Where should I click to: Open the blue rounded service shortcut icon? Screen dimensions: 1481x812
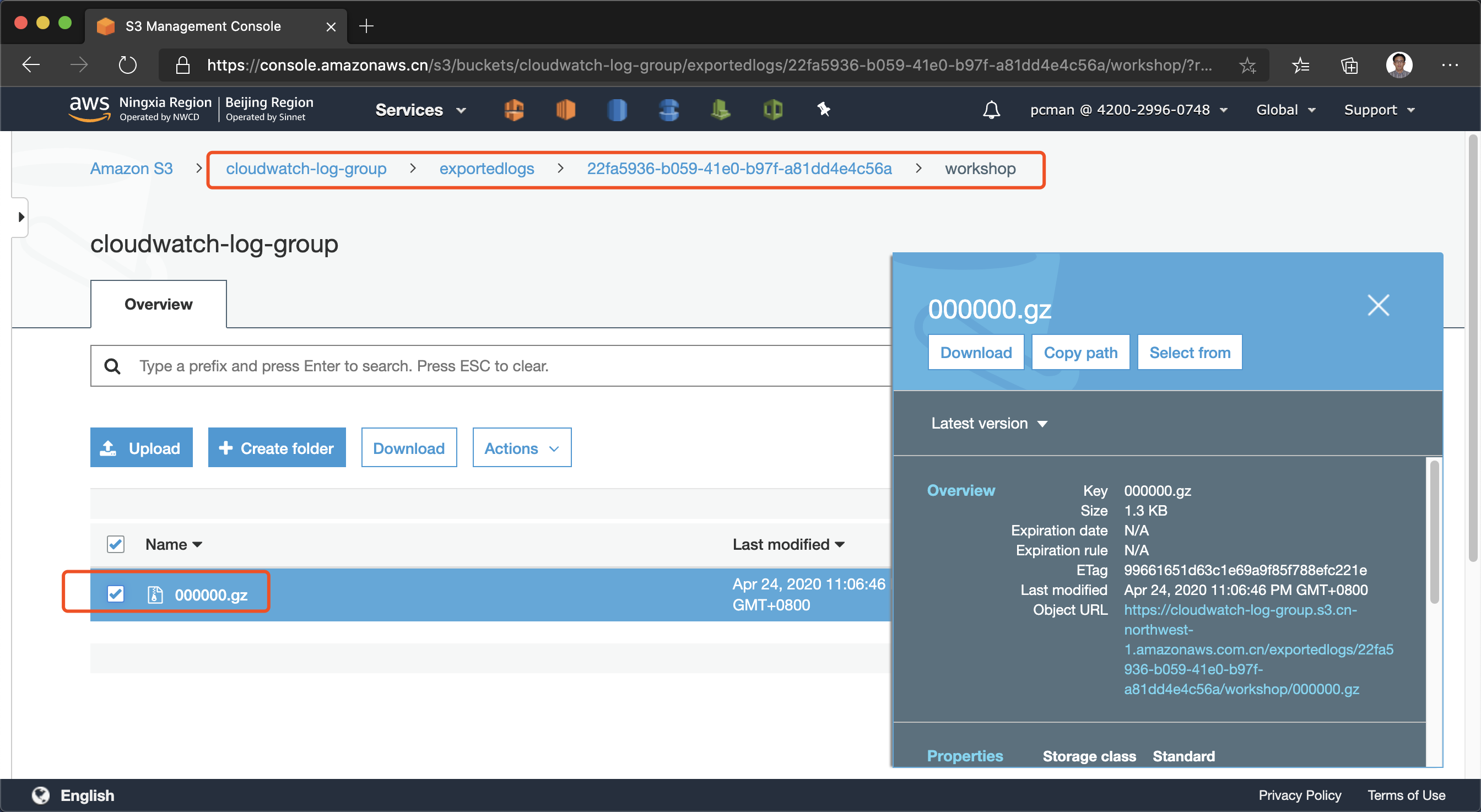pyautogui.click(x=617, y=109)
